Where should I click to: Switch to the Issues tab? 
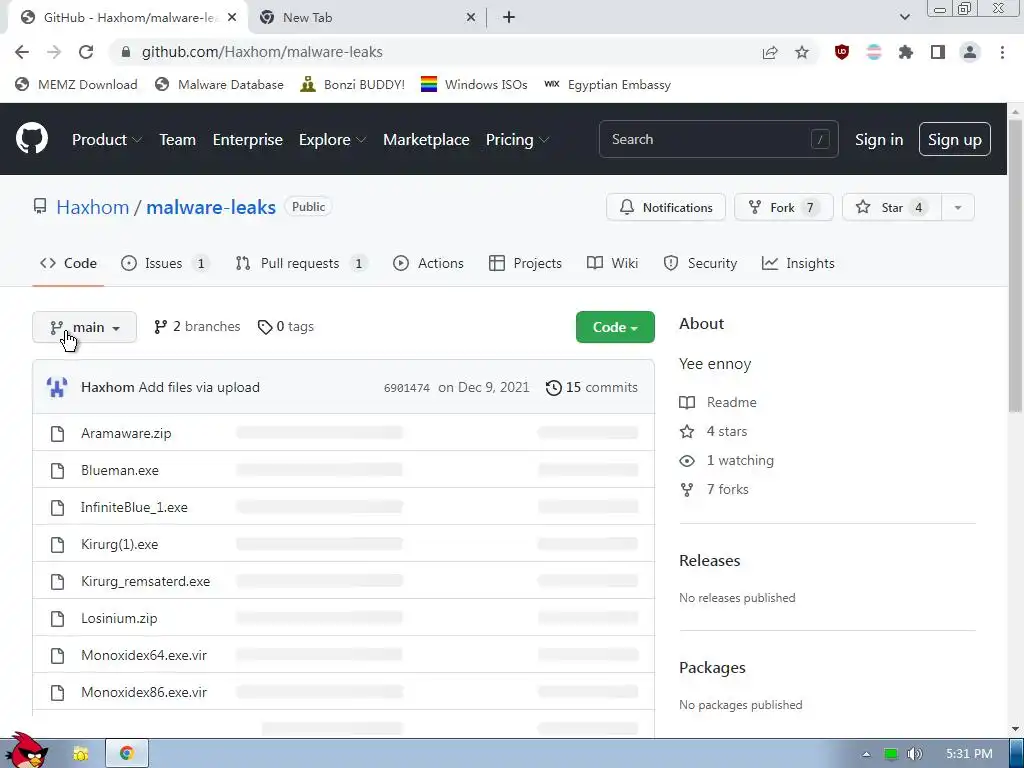[x=165, y=263]
